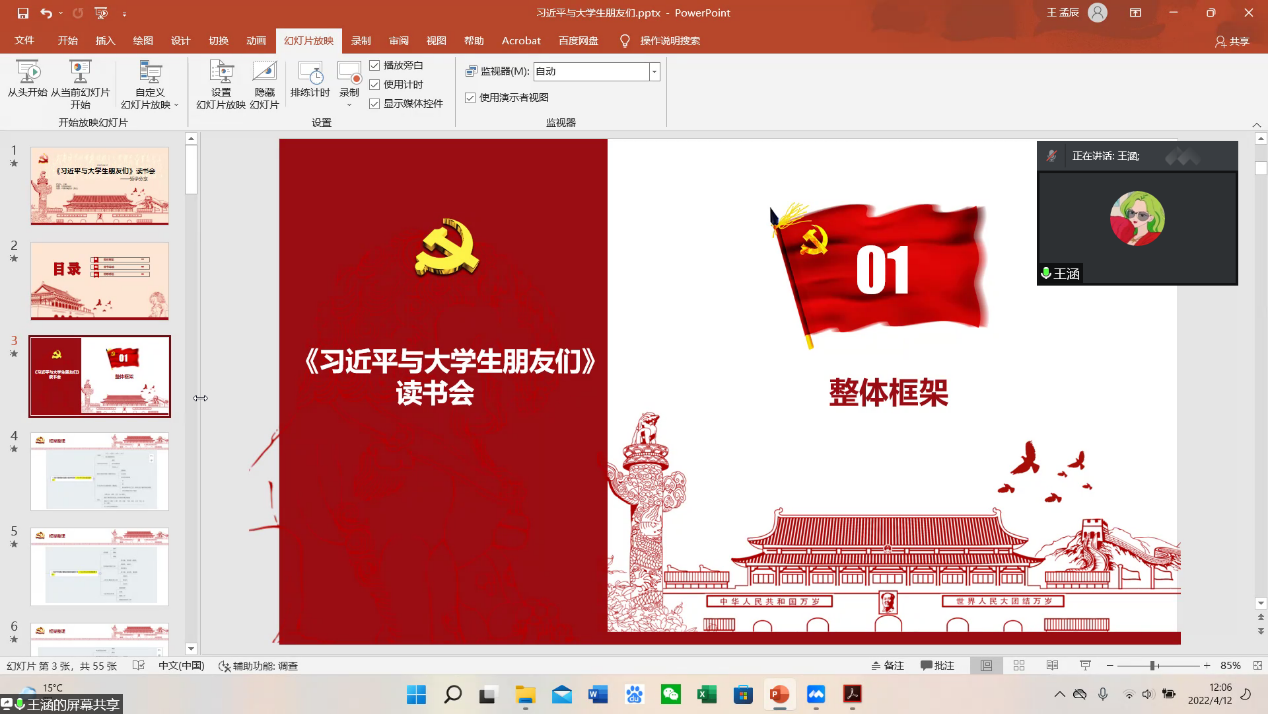The width and height of the screenshot is (1268, 714).
Task: Start slideshow from the beginning (从头开始)
Action: 27,78
